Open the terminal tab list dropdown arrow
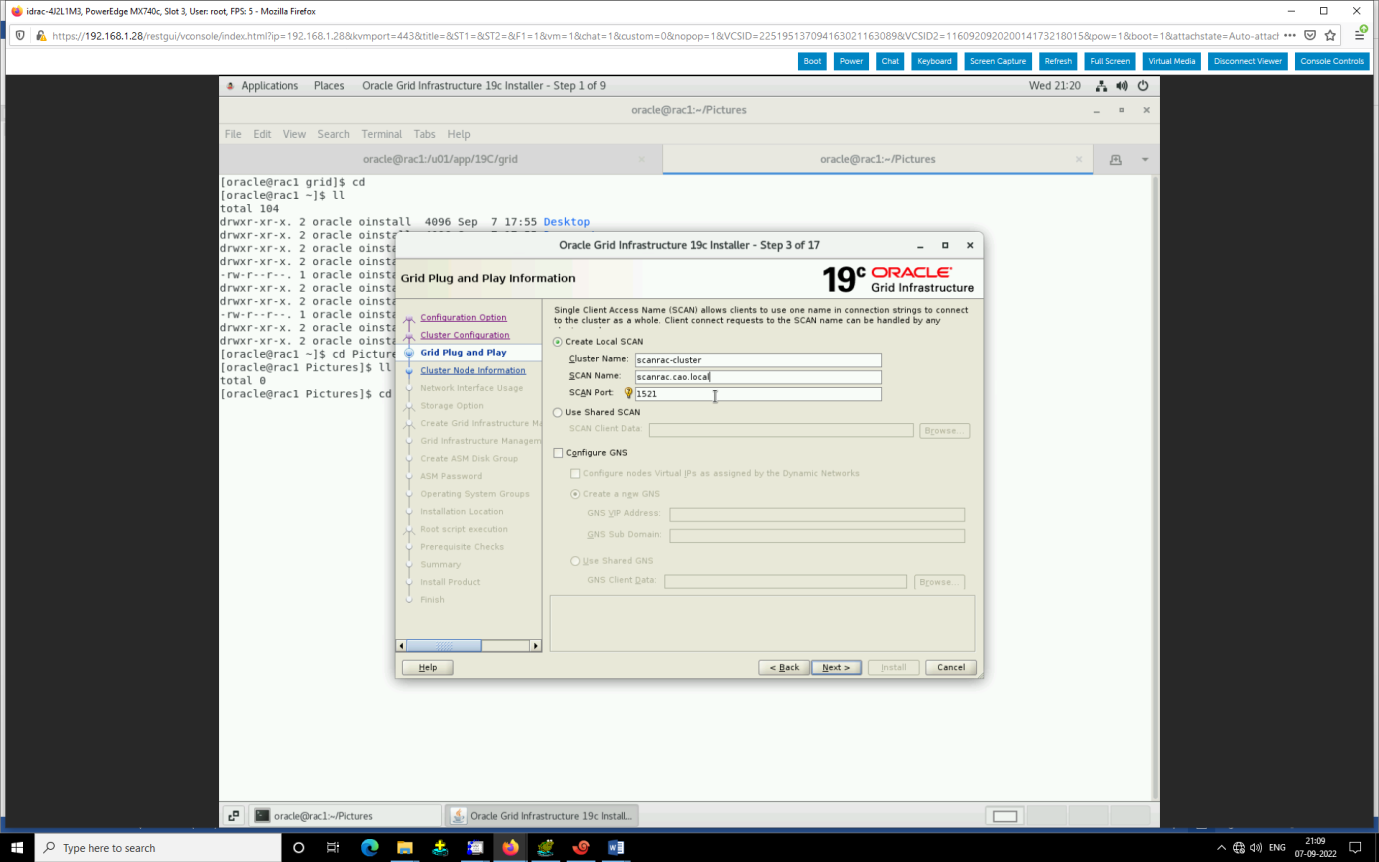The image size is (1379, 862). click(x=1145, y=160)
